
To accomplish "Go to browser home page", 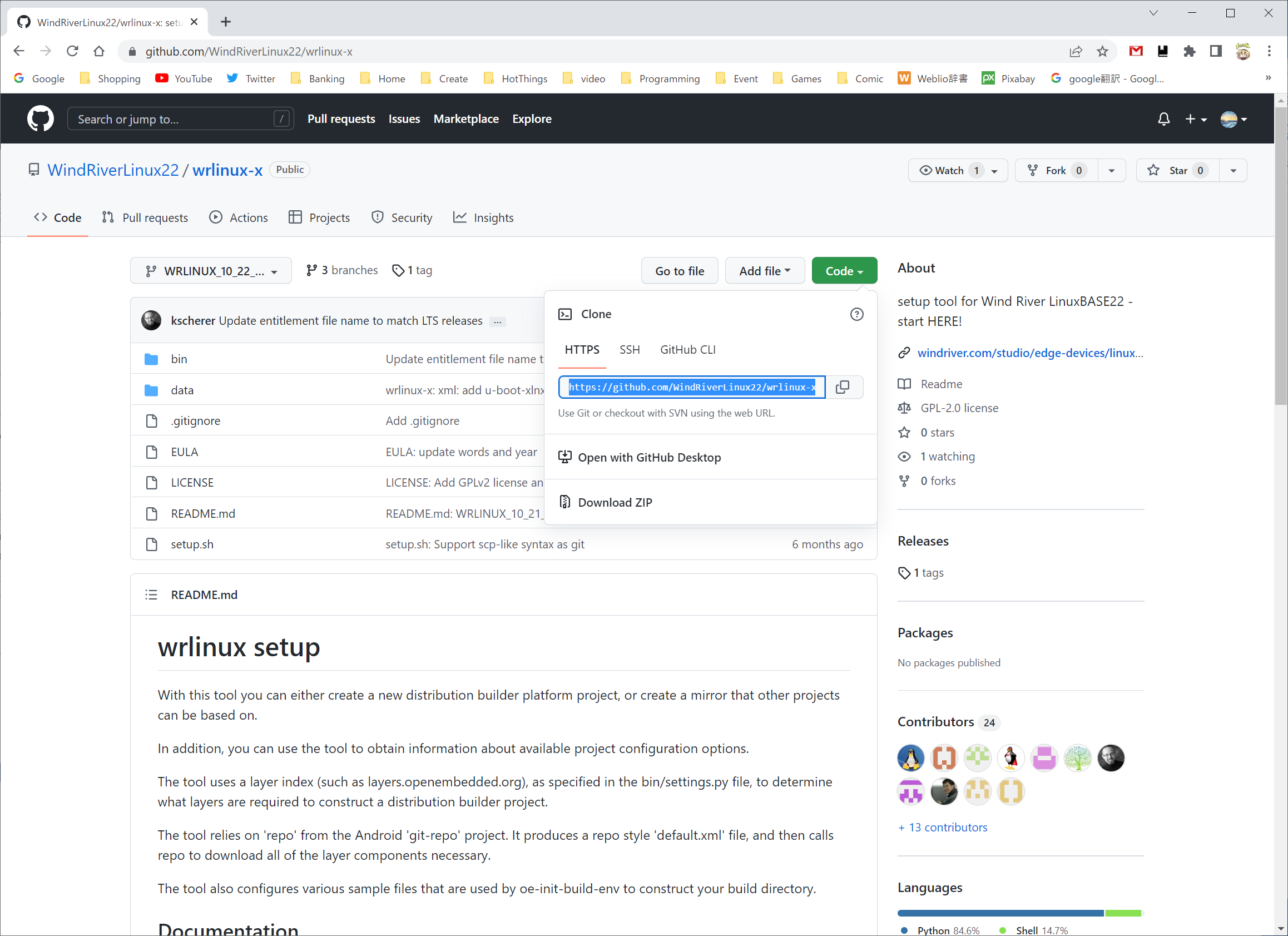I will point(99,51).
